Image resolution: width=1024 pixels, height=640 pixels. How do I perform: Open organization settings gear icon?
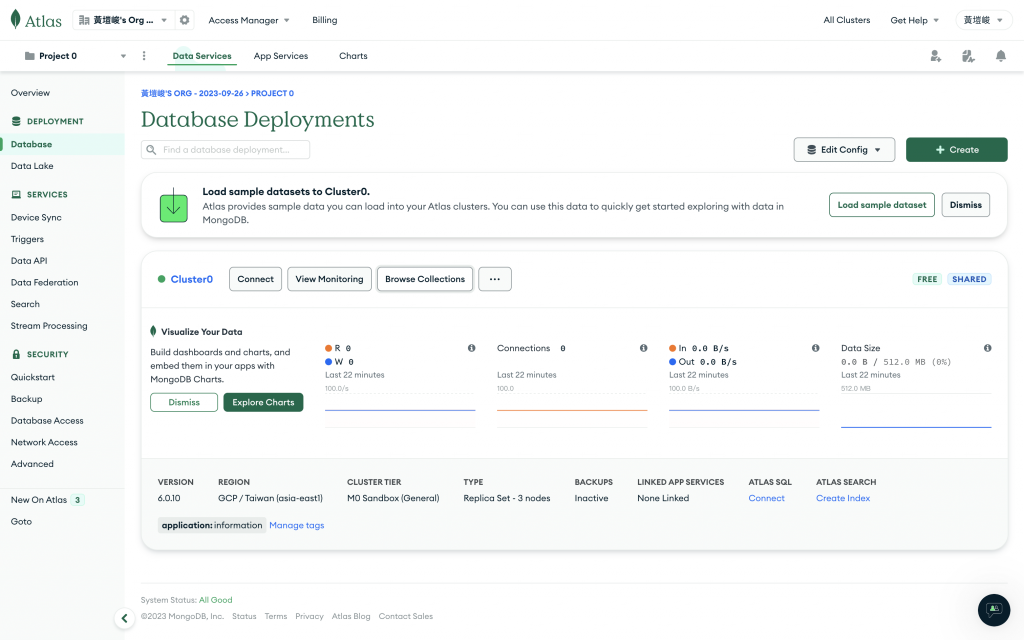pyautogui.click(x=185, y=20)
